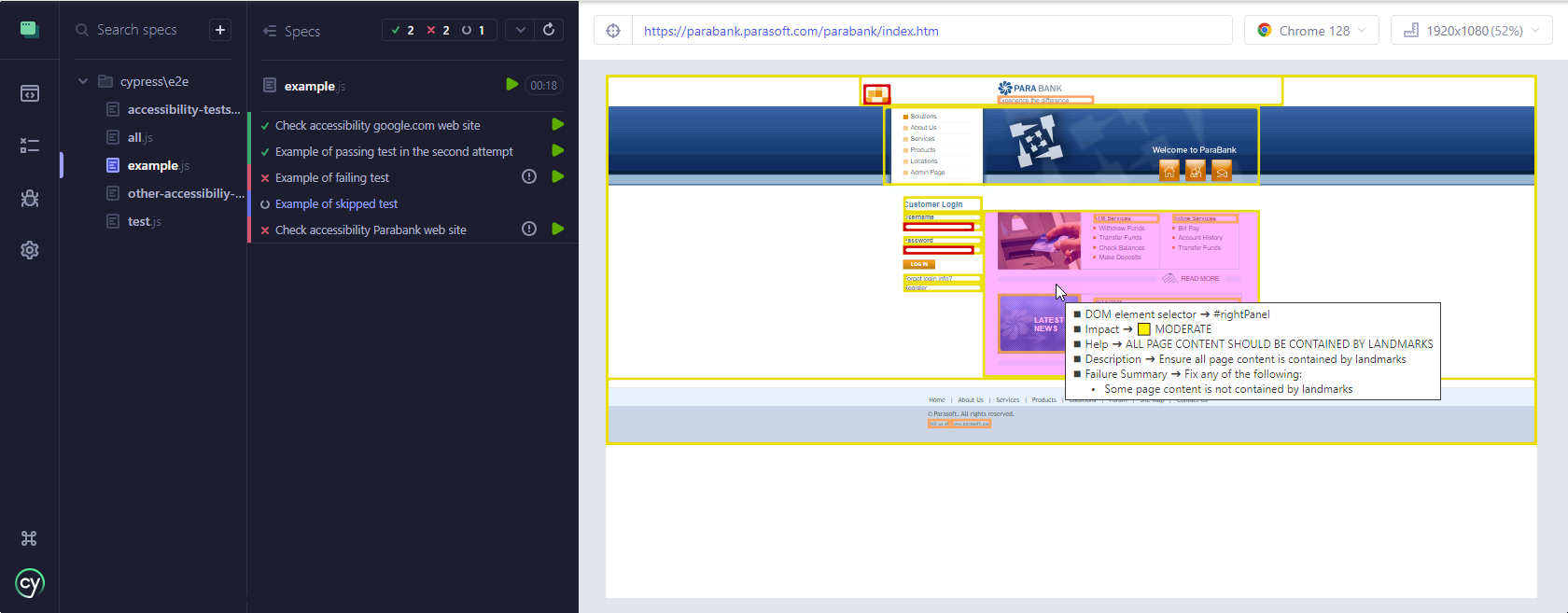The height and width of the screenshot is (613, 1568).
Task: Click the PARA BANK logo in preview
Action: 1030,88
